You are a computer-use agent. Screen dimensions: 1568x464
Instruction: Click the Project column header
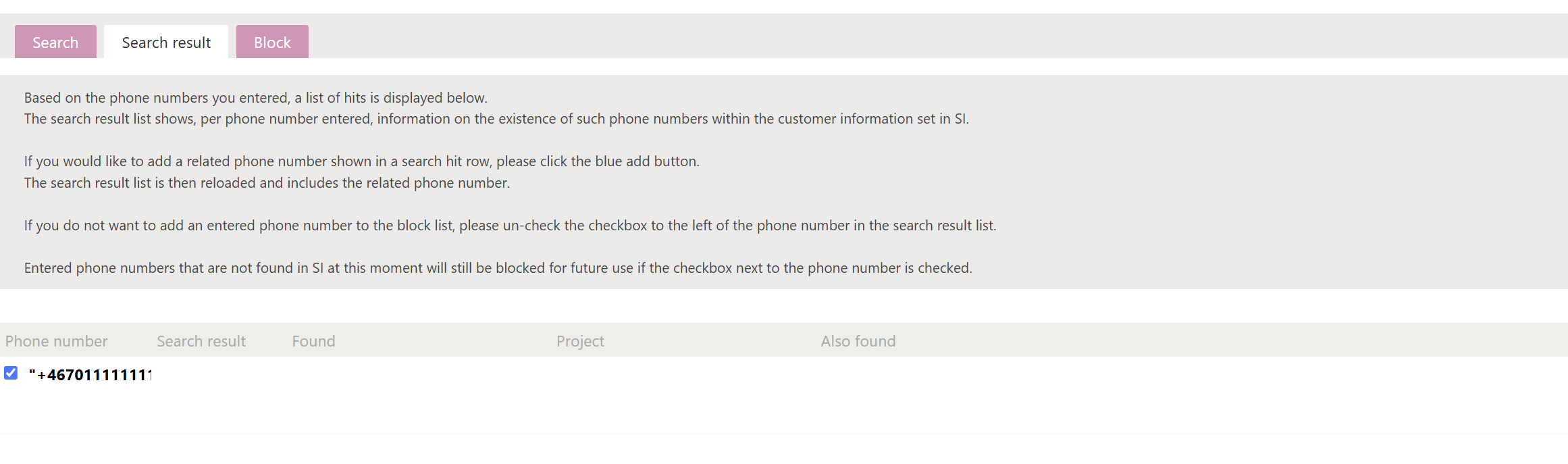580,341
